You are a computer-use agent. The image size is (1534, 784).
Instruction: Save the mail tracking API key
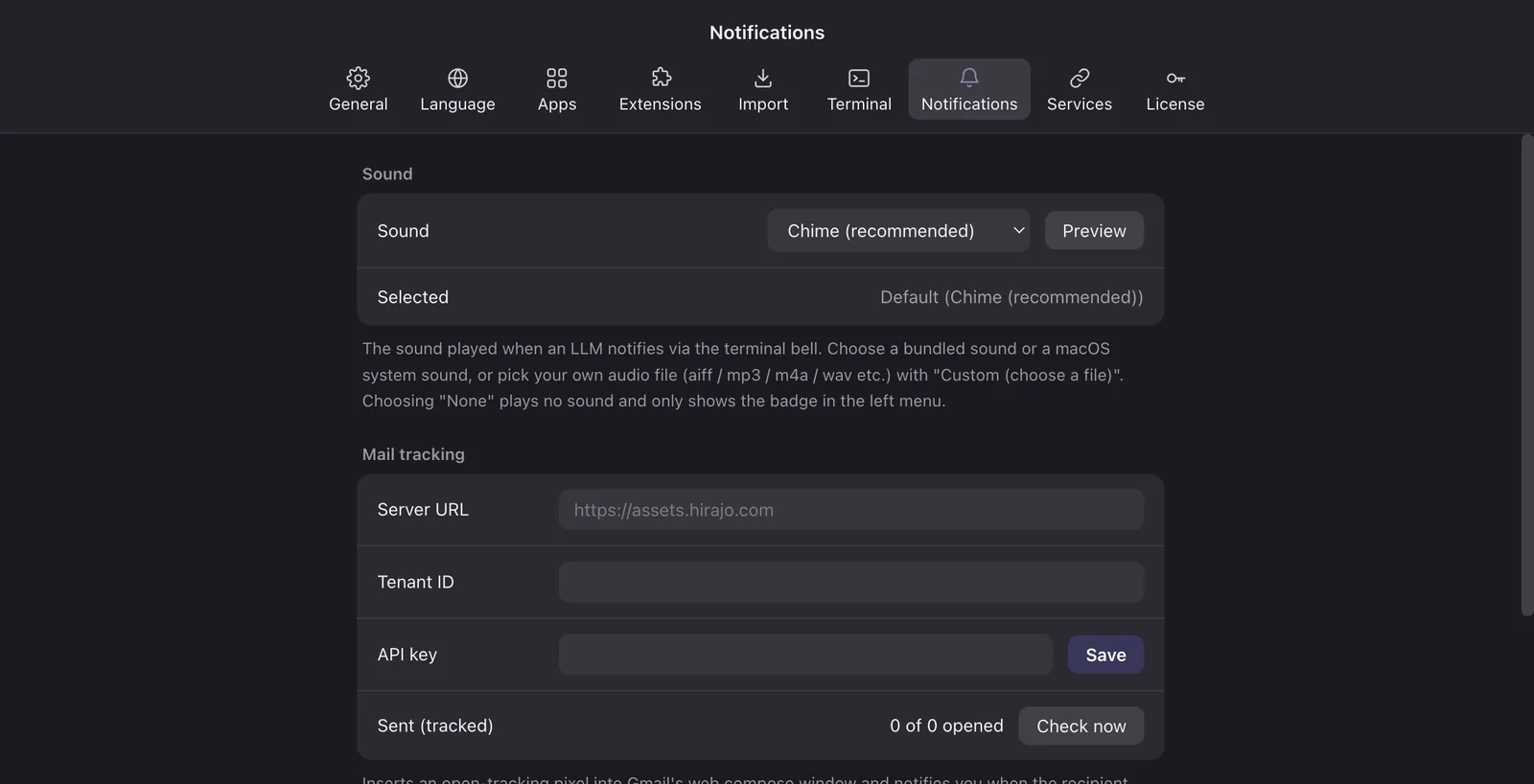coord(1105,655)
